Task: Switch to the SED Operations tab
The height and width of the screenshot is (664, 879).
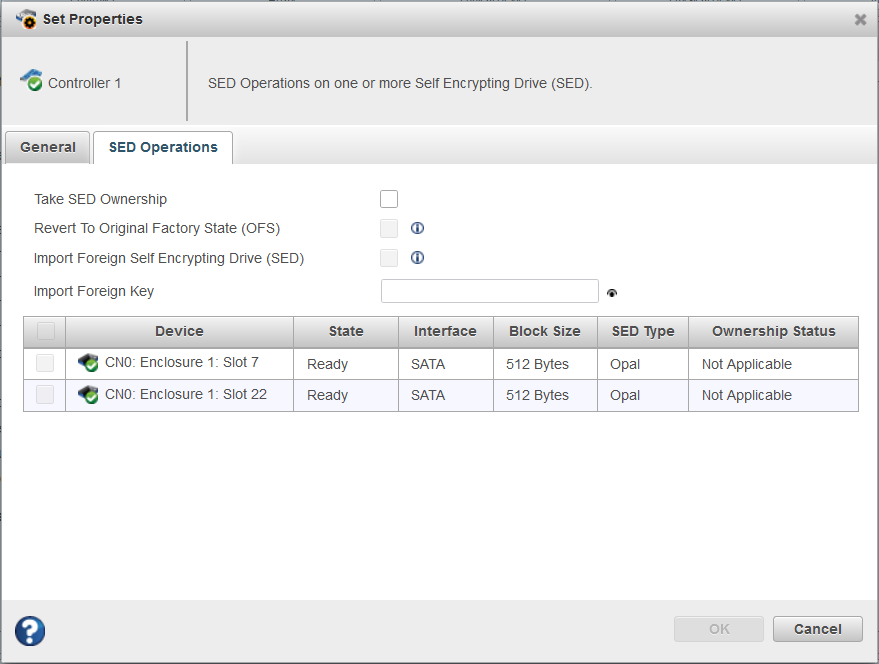Action: click(162, 147)
